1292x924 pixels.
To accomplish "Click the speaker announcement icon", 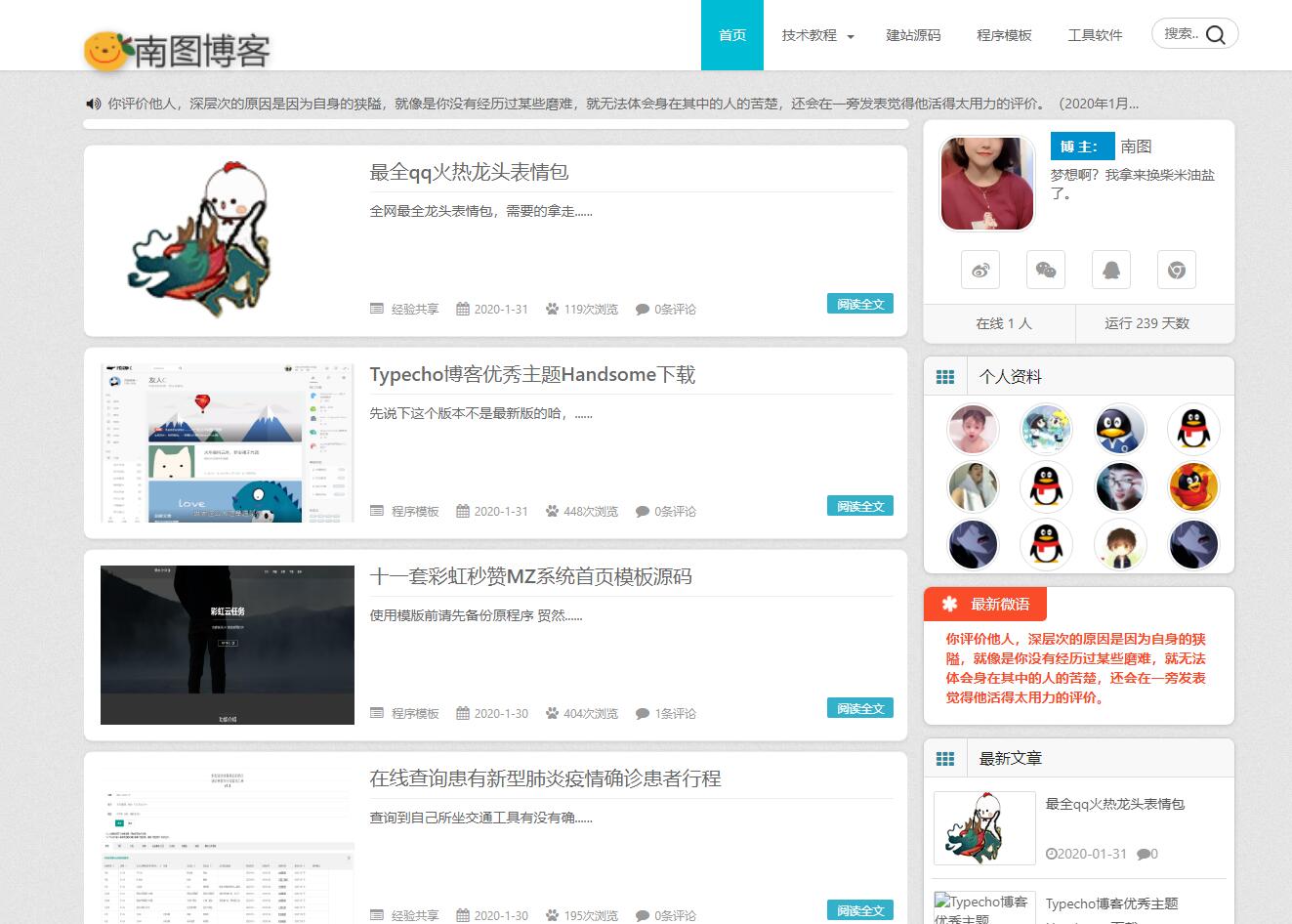I will click(x=94, y=104).
